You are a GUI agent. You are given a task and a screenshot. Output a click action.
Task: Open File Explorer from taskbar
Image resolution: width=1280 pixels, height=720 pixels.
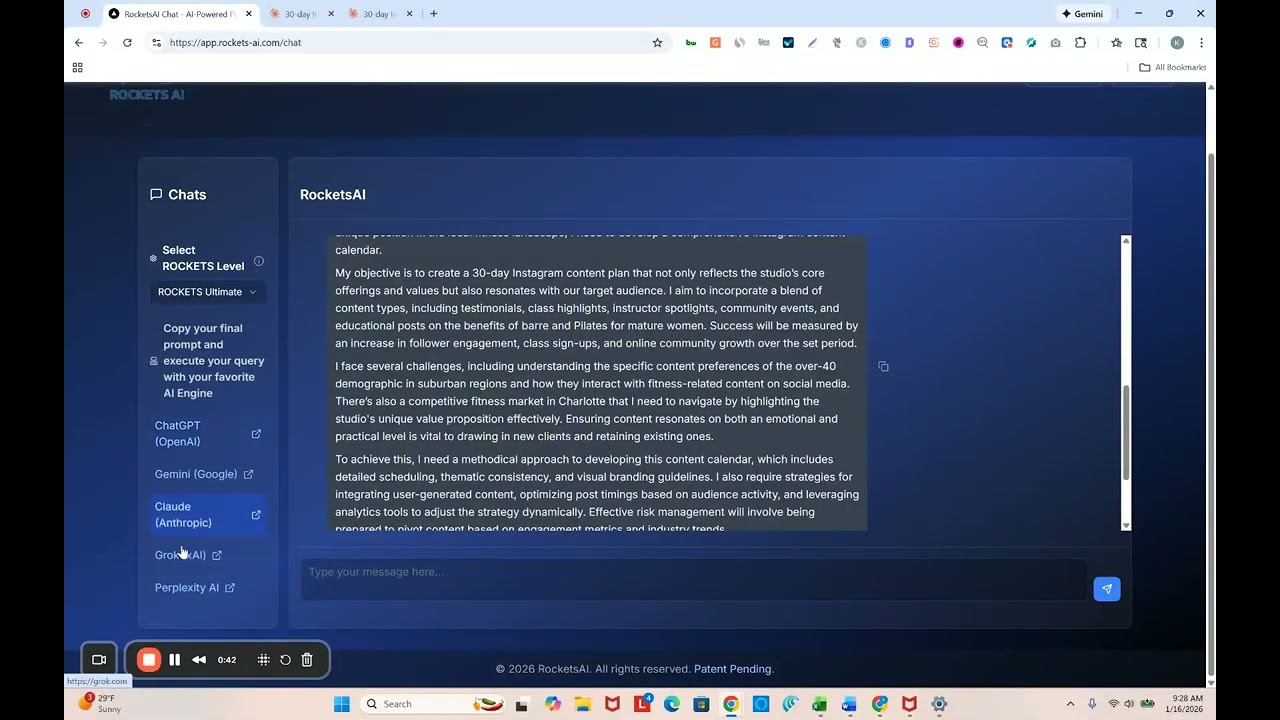coord(582,704)
